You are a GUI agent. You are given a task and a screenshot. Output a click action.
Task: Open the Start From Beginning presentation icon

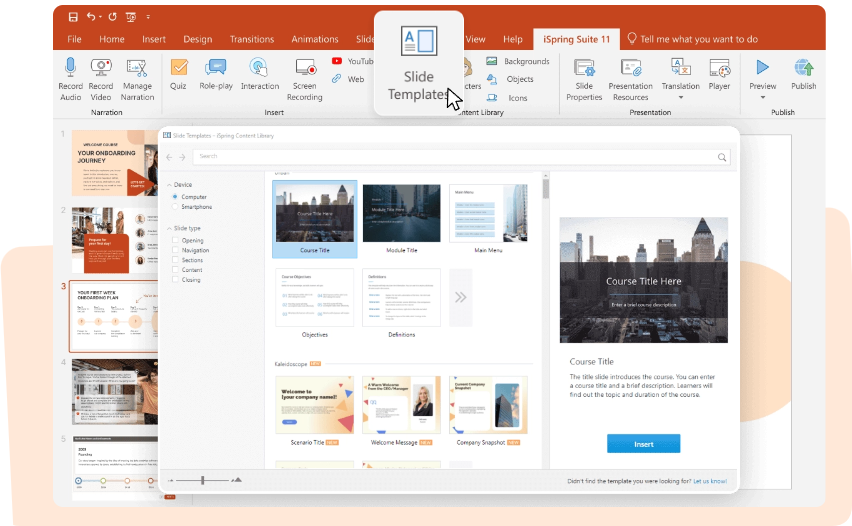point(131,17)
